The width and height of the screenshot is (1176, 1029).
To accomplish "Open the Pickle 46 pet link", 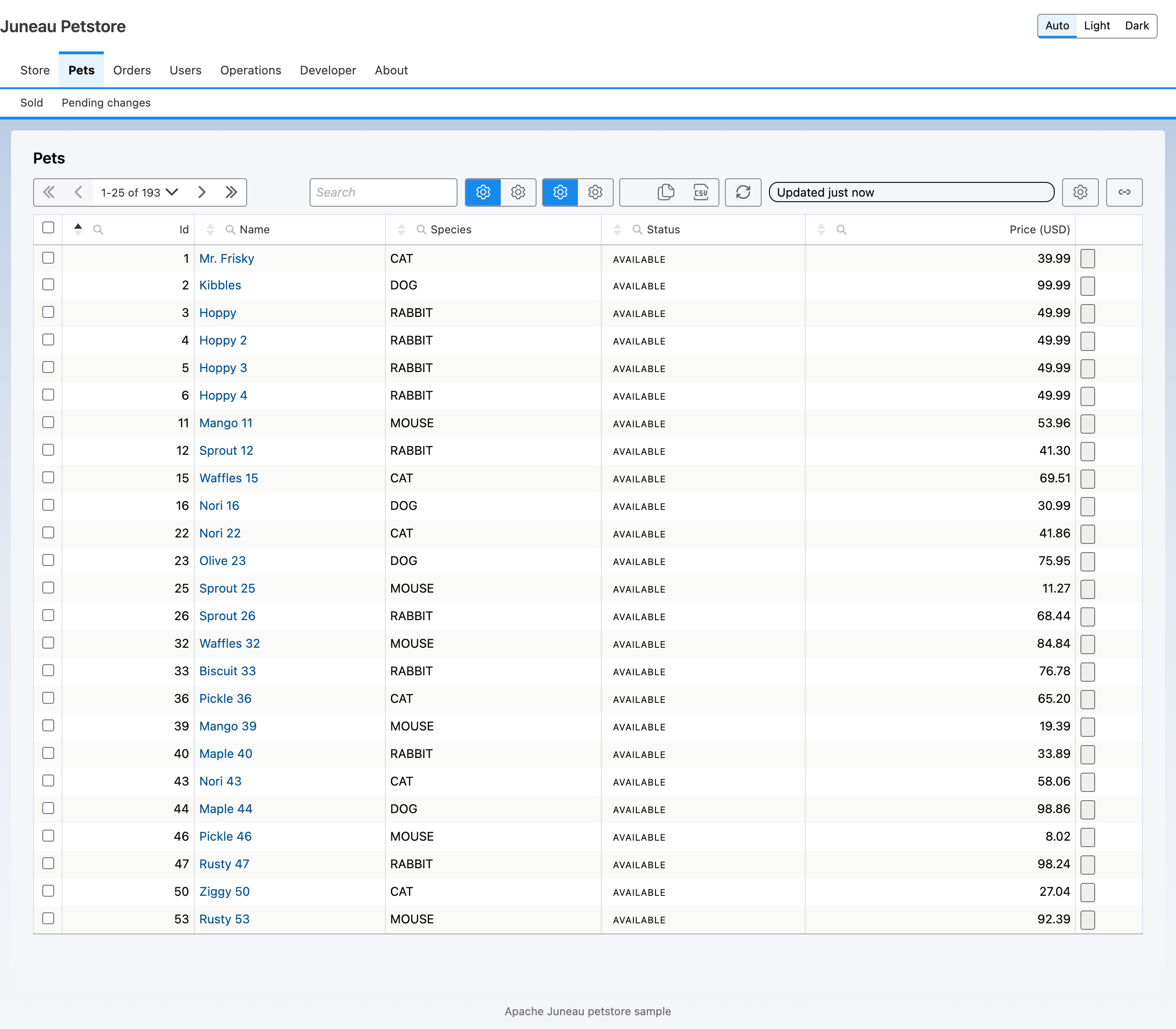I will (226, 837).
